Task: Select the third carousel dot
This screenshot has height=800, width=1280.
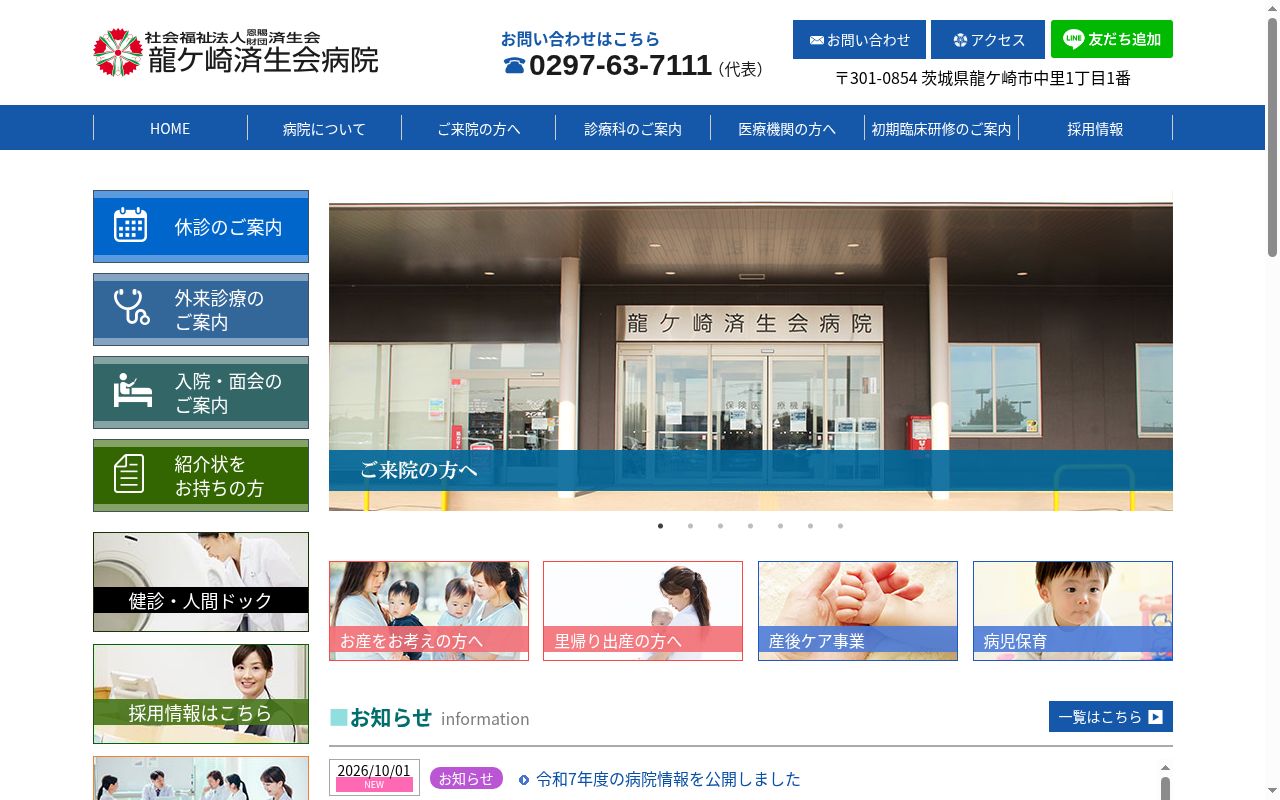Action: point(720,526)
